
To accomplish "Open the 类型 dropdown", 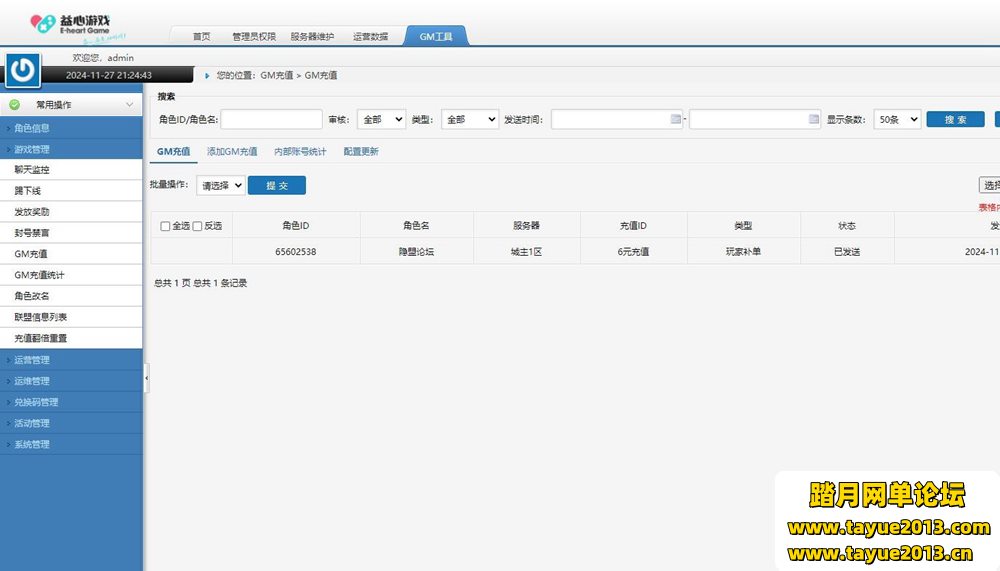I will point(469,119).
